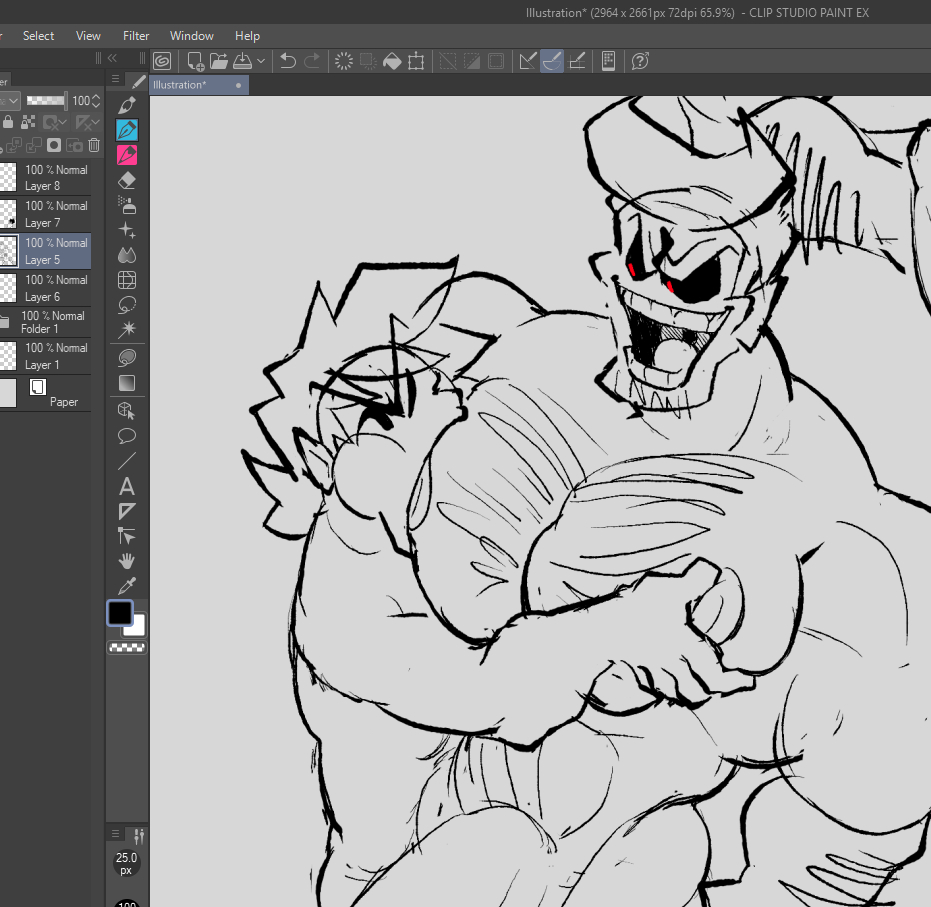This screenshot has height=907, width=931.
Task: Open the Filter menu
Action: point(136,36)
